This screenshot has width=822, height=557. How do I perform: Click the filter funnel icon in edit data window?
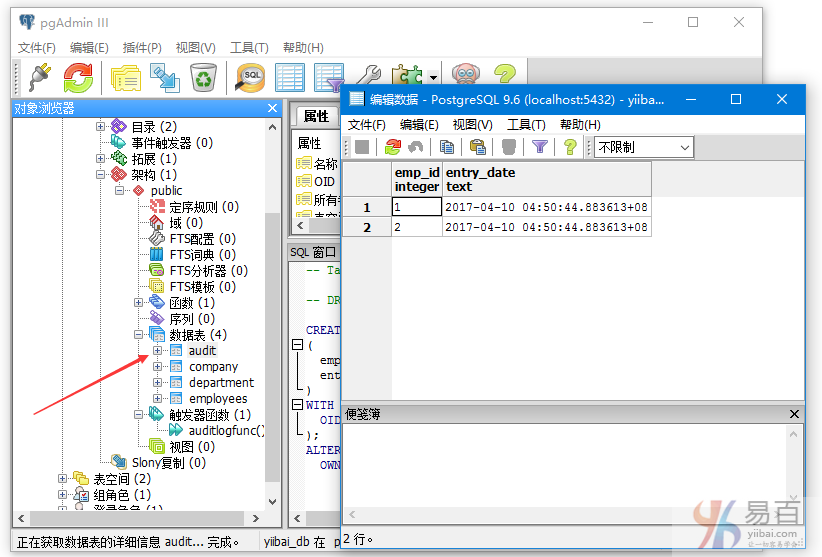pos(539,147)
